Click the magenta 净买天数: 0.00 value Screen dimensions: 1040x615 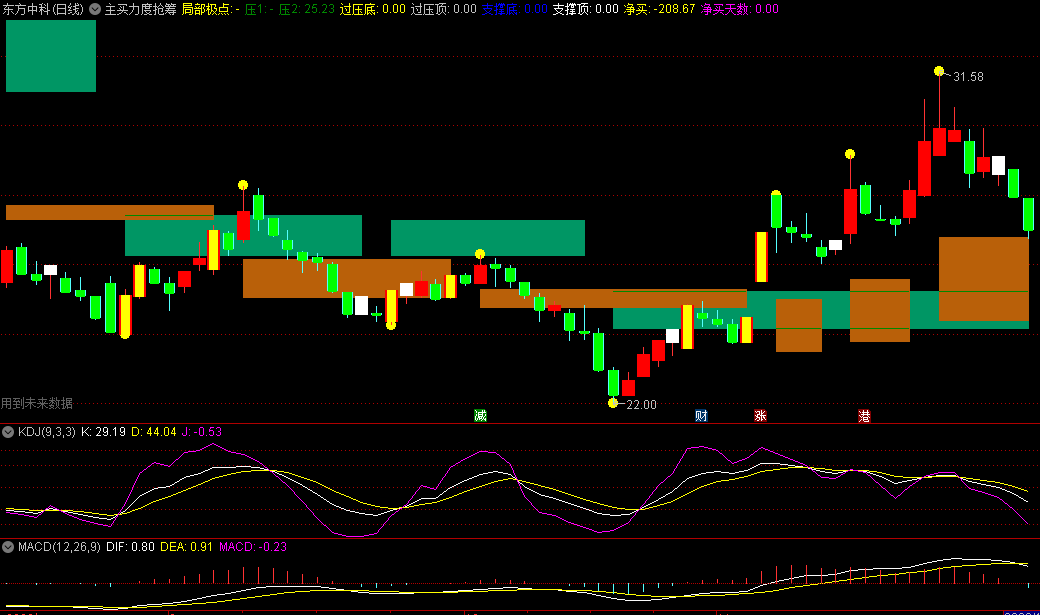point(740,9)
